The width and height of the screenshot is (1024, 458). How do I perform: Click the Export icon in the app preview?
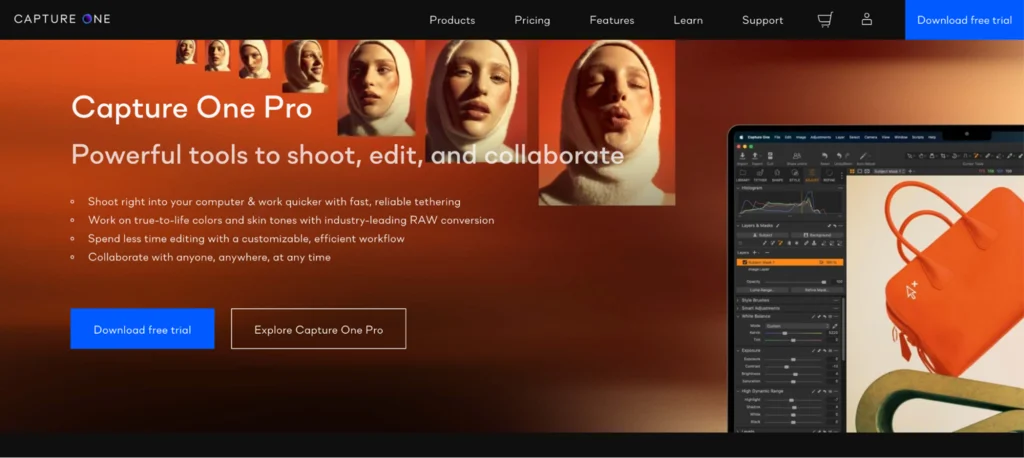pos(755,155)
